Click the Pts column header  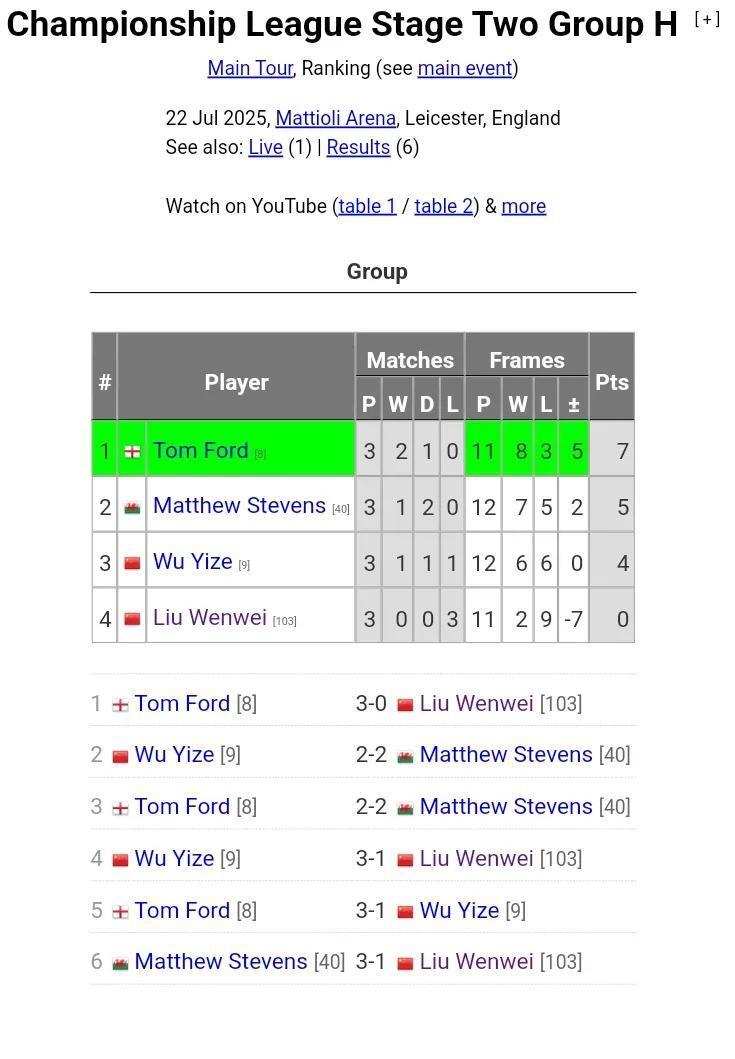click(611, 382)
